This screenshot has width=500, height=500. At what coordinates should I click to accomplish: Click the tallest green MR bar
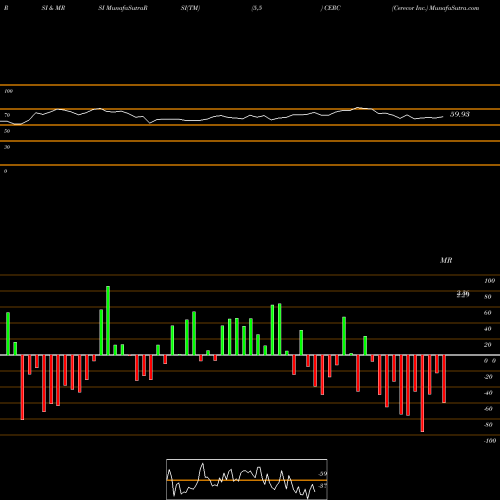108,320
